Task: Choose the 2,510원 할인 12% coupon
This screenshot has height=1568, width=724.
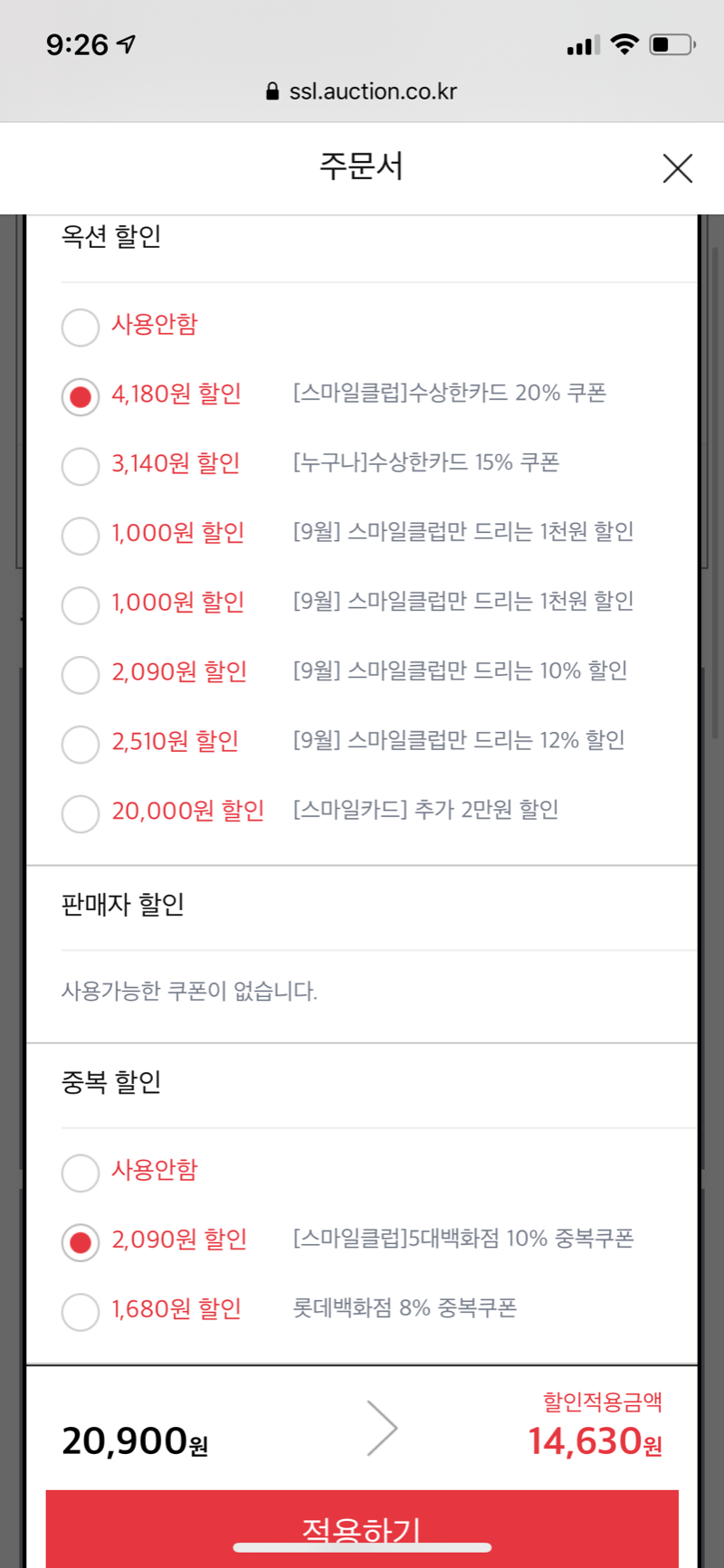Action: [81, 744]
